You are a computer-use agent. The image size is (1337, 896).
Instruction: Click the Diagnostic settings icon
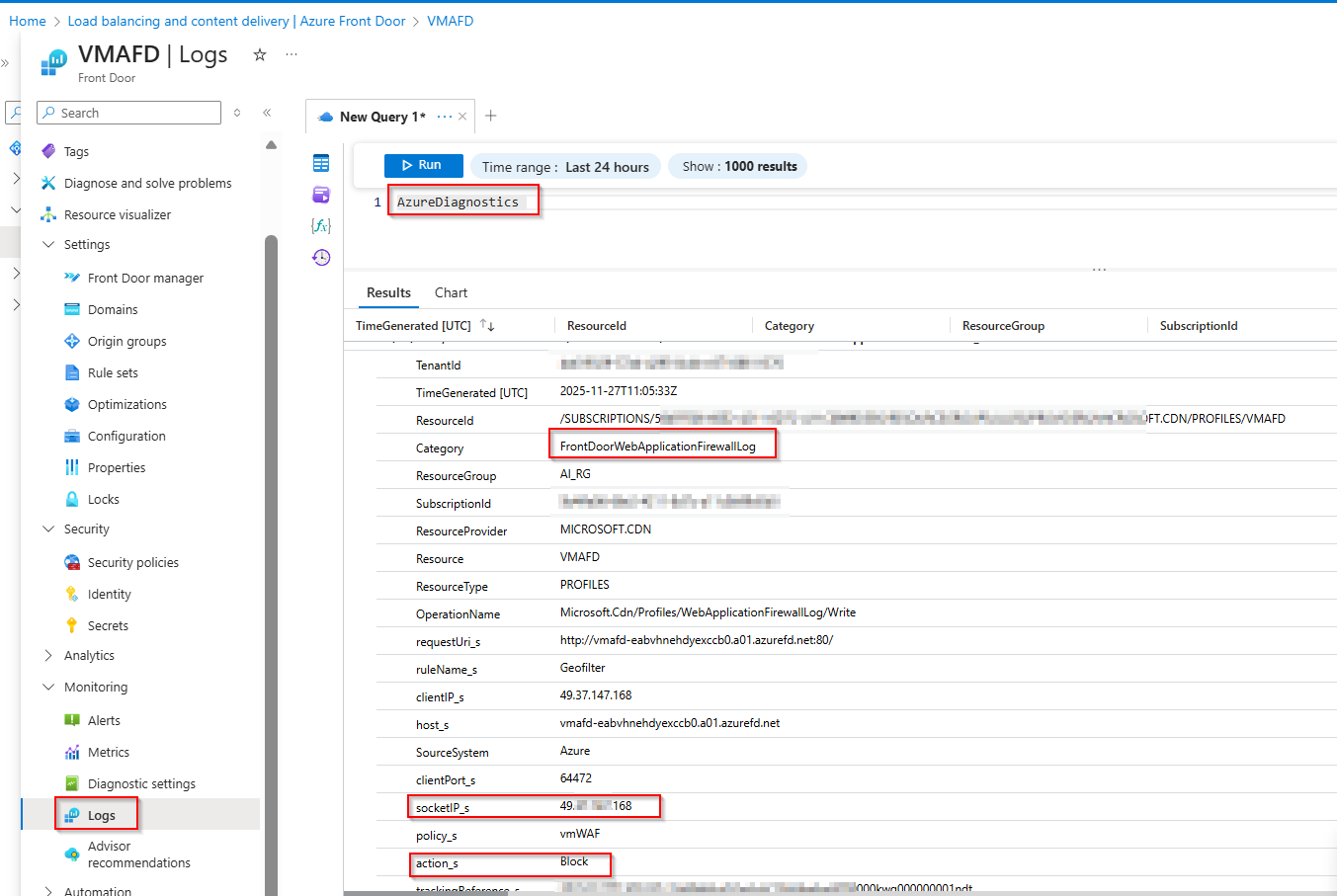coord(72,783)
